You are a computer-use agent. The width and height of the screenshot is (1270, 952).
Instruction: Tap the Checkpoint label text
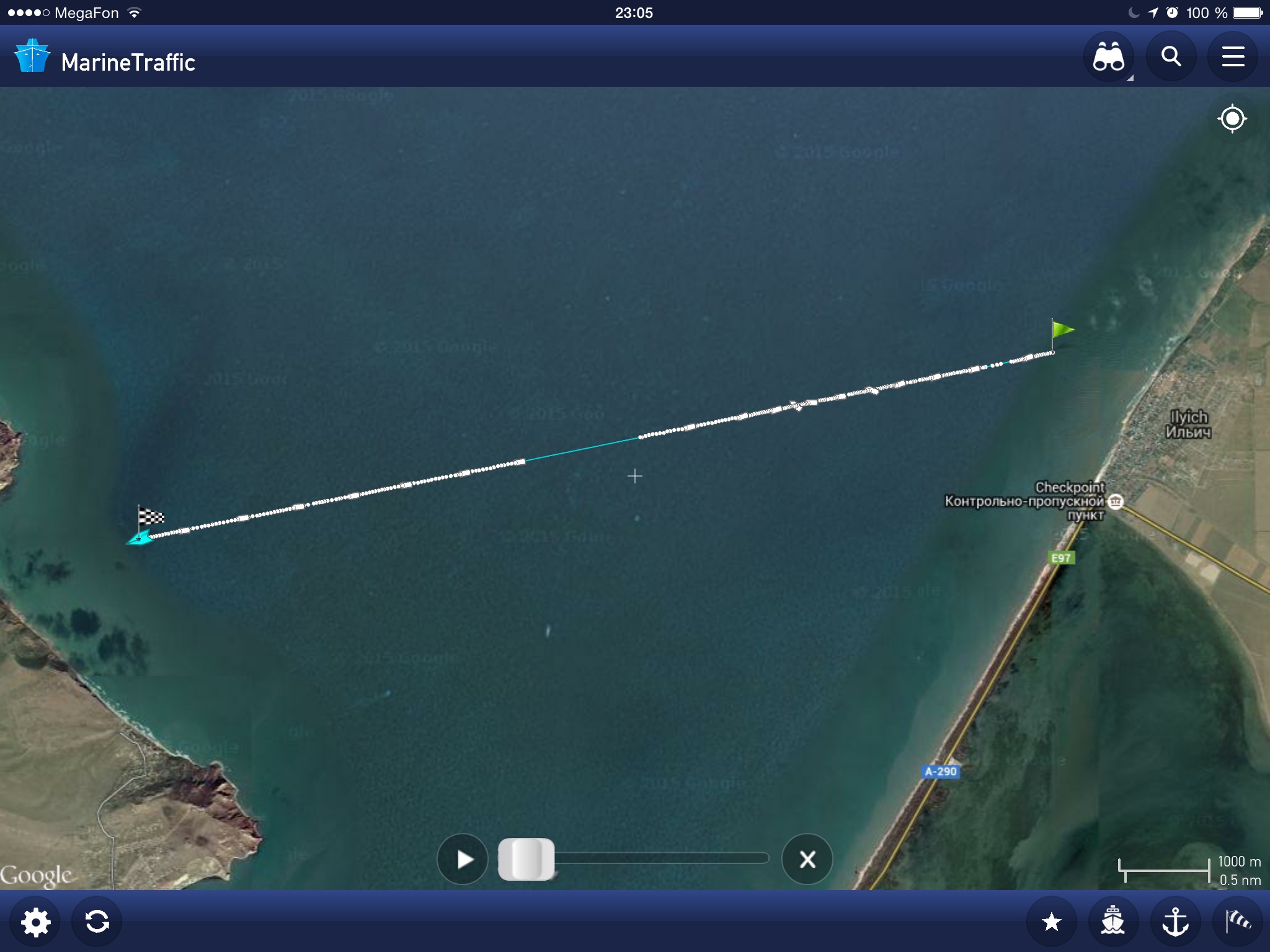(x=1026, y=501)
